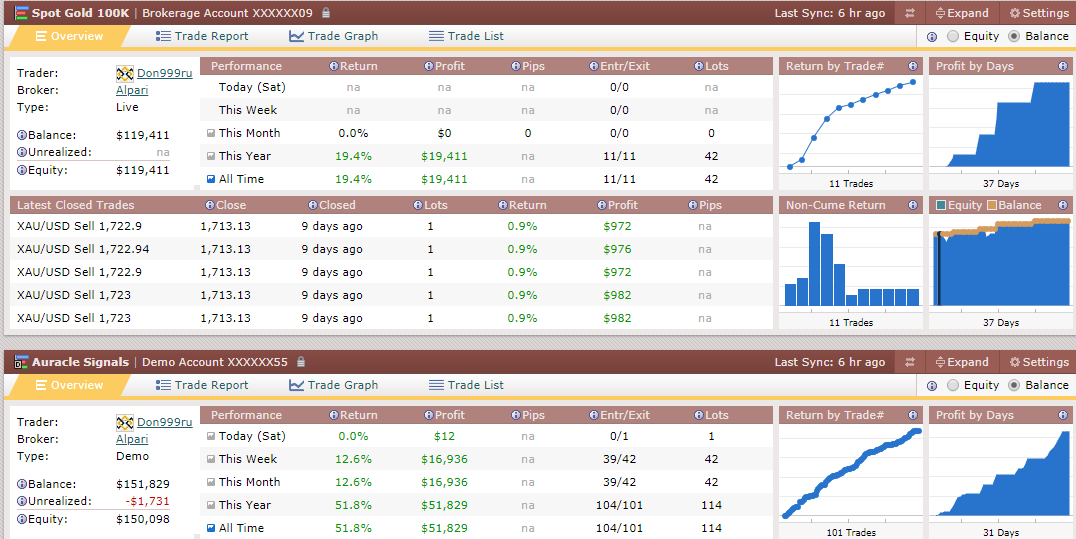Select Equity radio button in Spot Gold panel
Viewport: 1076px width, 539px height.
952,36
